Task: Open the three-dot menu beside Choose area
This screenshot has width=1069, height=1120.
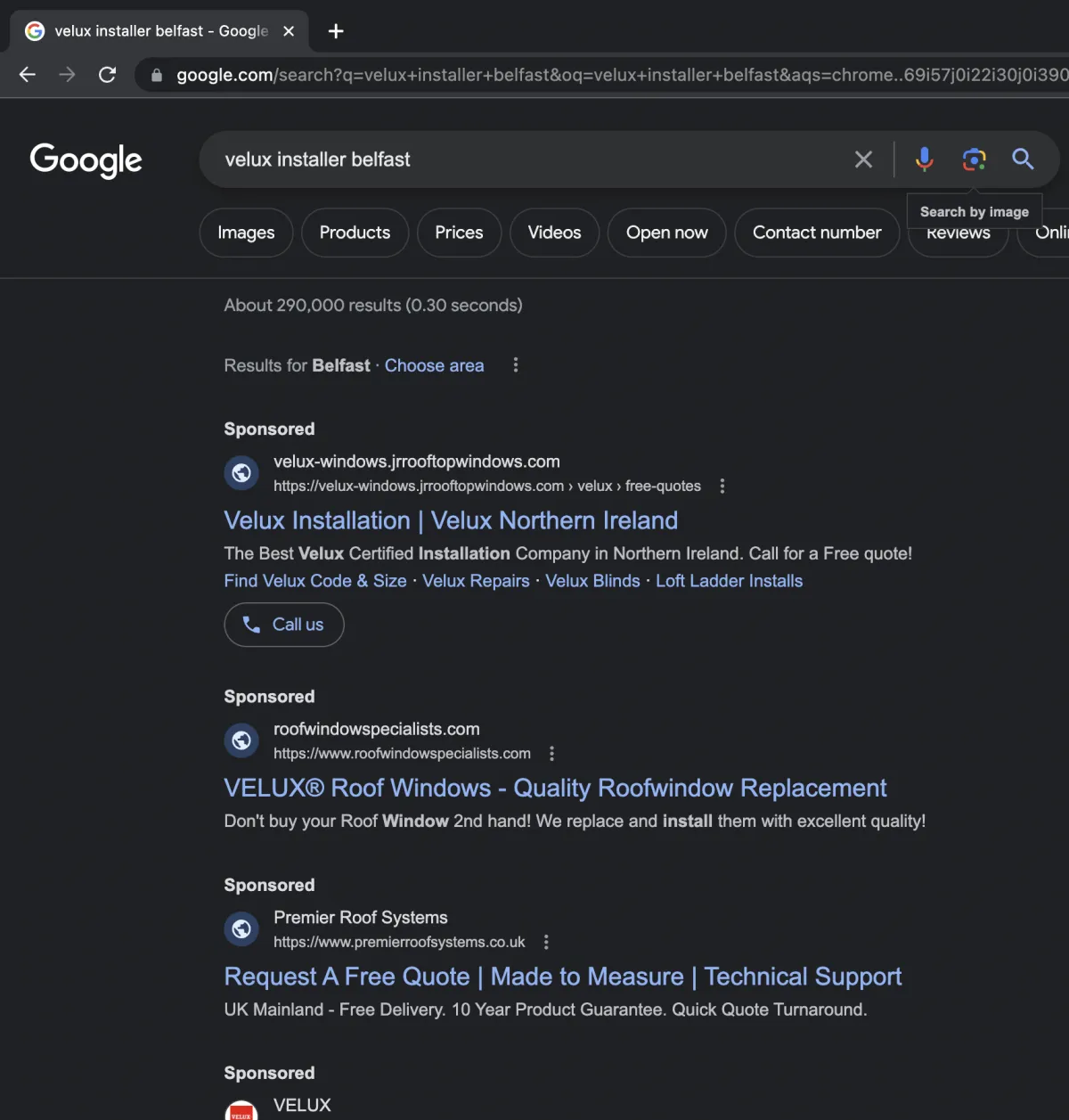Action: [x=516, y=365]
